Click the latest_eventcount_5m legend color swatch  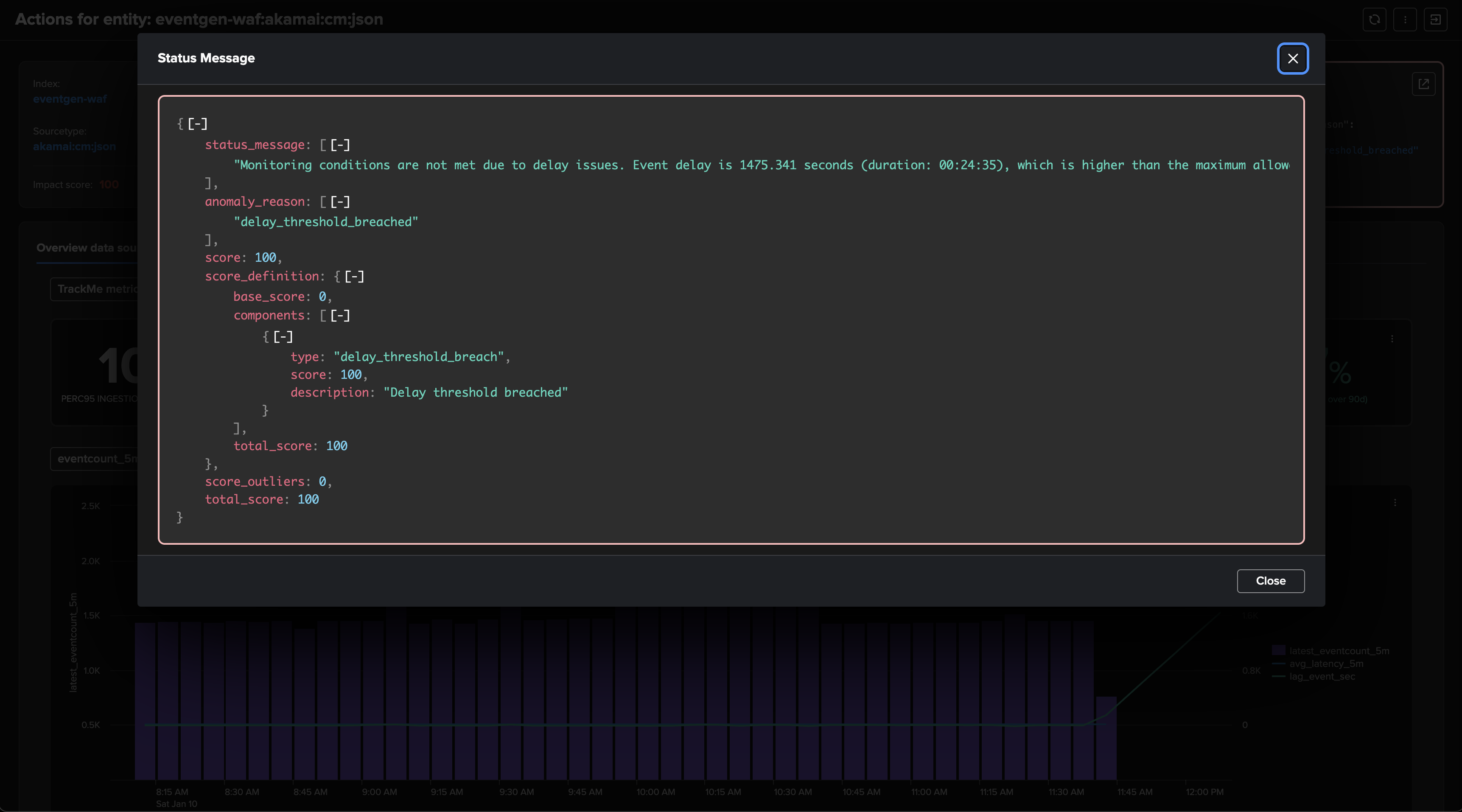[x=1278, y=650]
